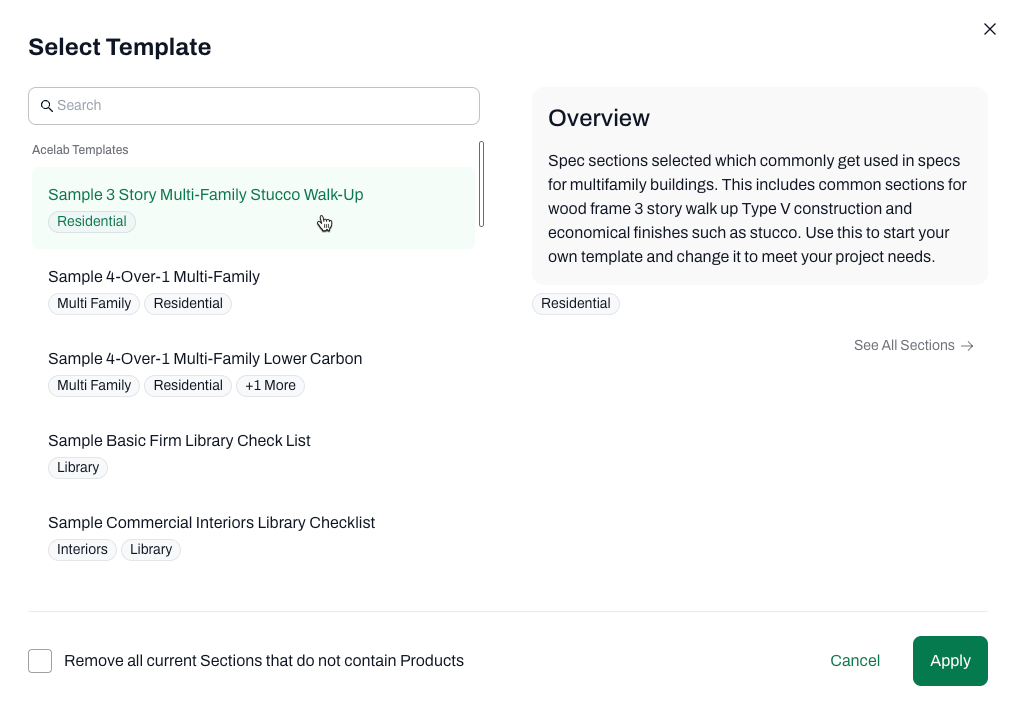Click the See All Sections arrow icon

tap(967, 346)
